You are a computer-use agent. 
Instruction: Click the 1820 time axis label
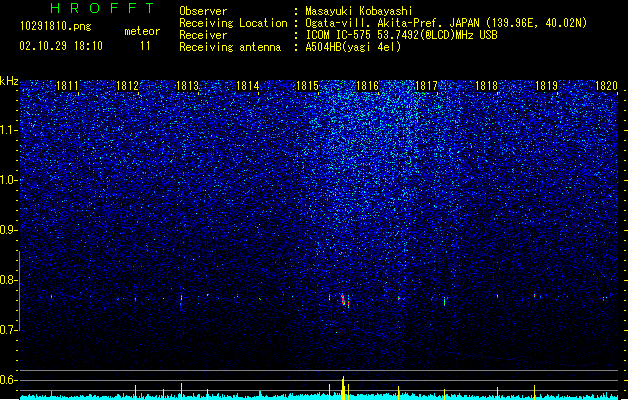tap(606, 86)
